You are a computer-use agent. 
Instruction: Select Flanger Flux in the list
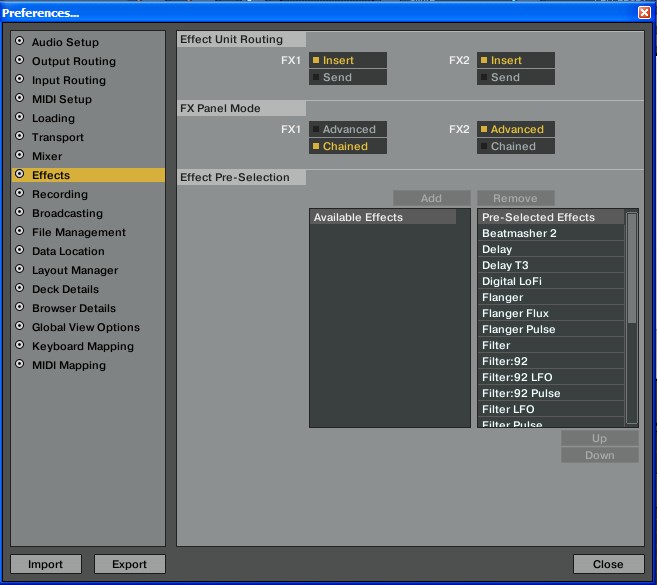click(x=551, y=313)
